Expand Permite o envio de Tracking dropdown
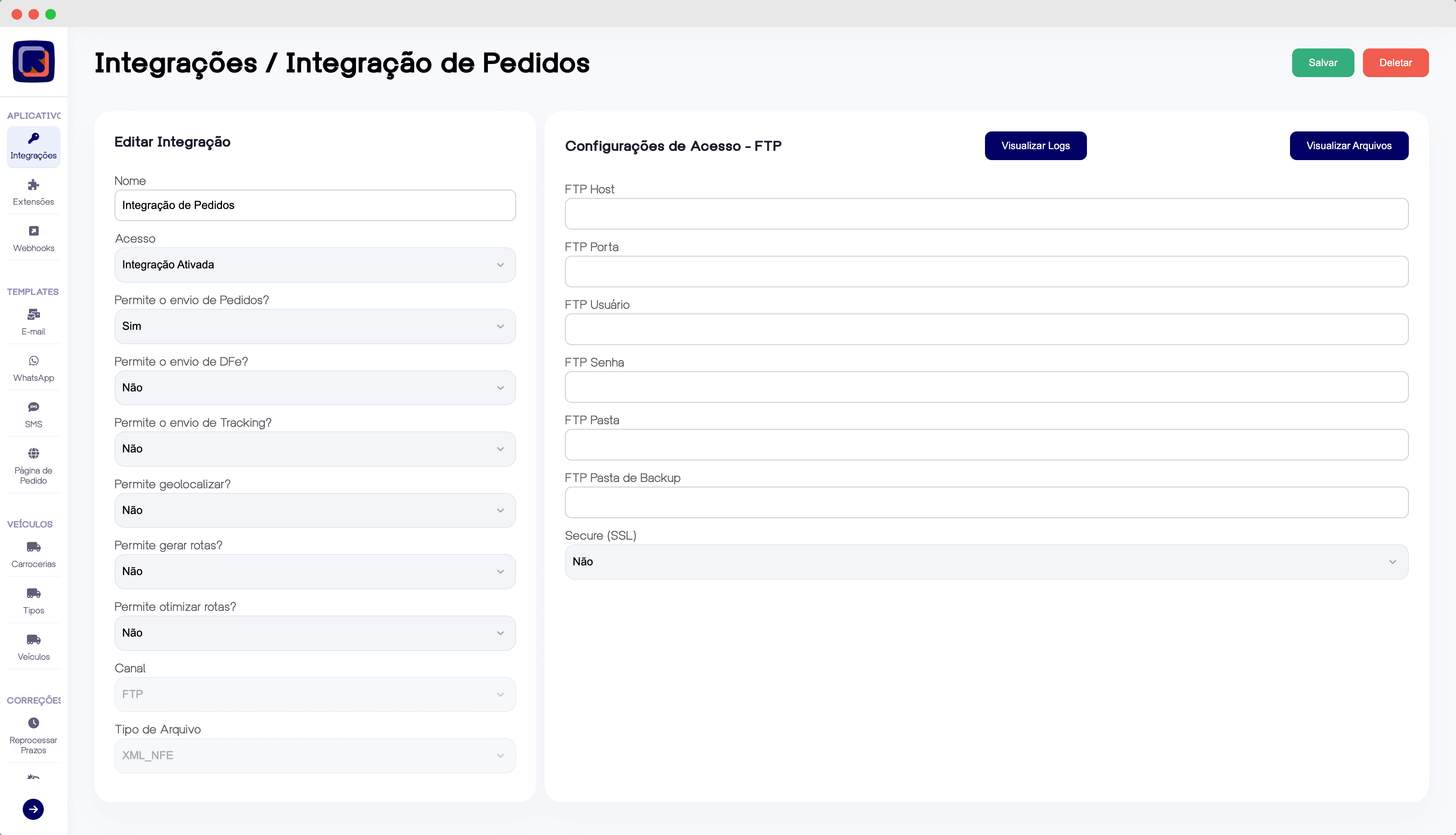 click(x=315, y=449)
